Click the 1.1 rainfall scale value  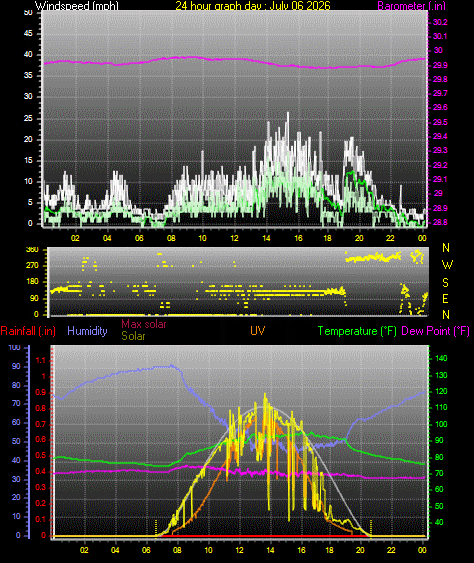[x=41, y=360]
